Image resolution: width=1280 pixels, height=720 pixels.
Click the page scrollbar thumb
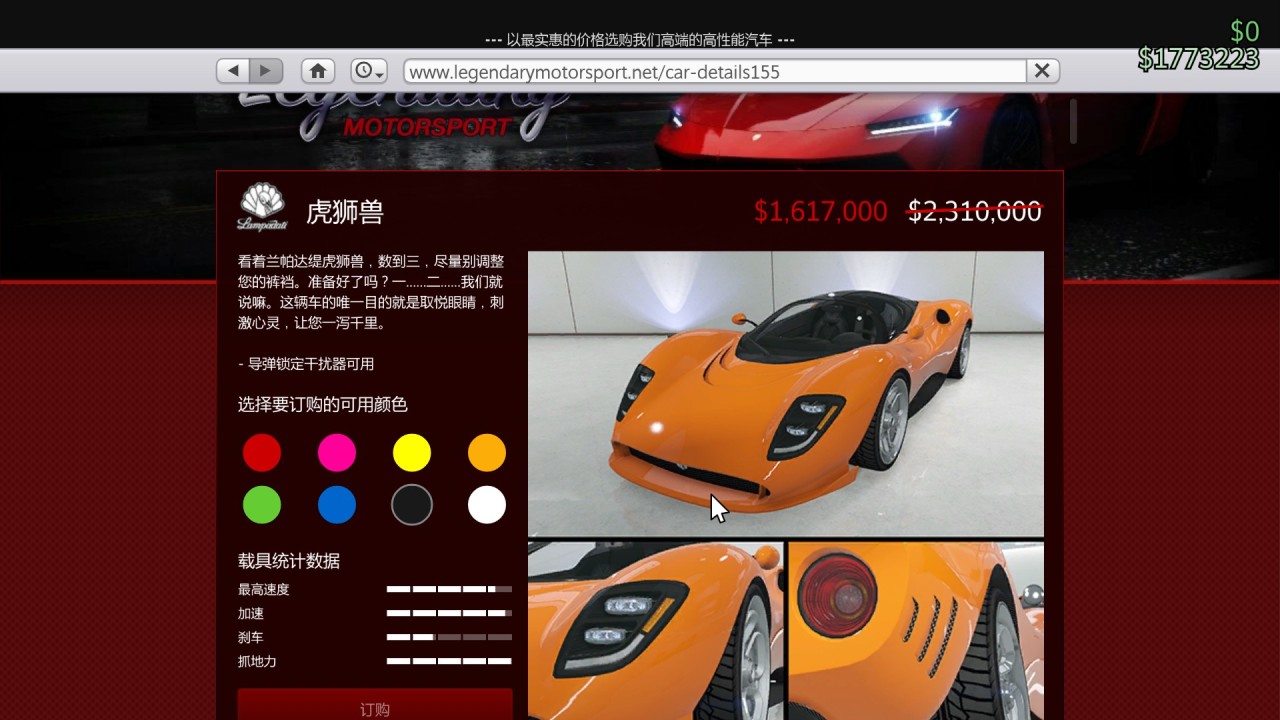coord(1073,121)
